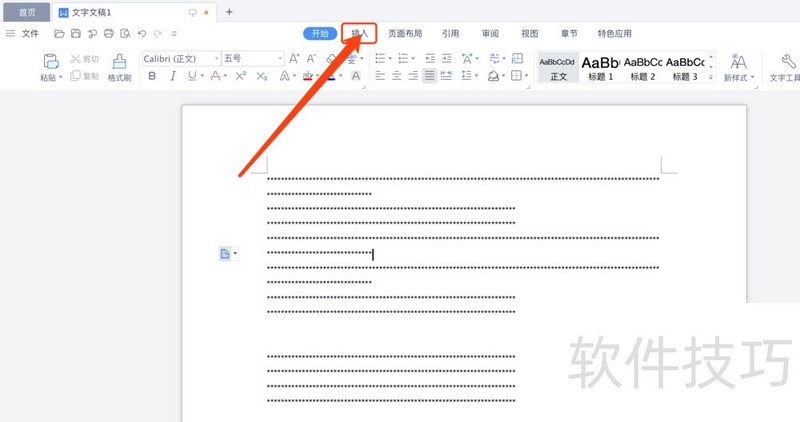800x422 pixels.
Task: Toggle subscript formatting
Action: 262,76
